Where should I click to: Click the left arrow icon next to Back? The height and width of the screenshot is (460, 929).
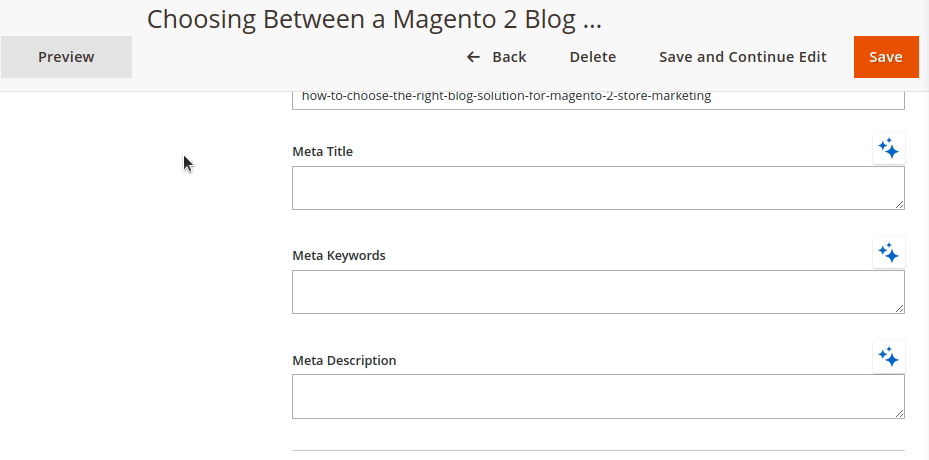tap(473, 57)
